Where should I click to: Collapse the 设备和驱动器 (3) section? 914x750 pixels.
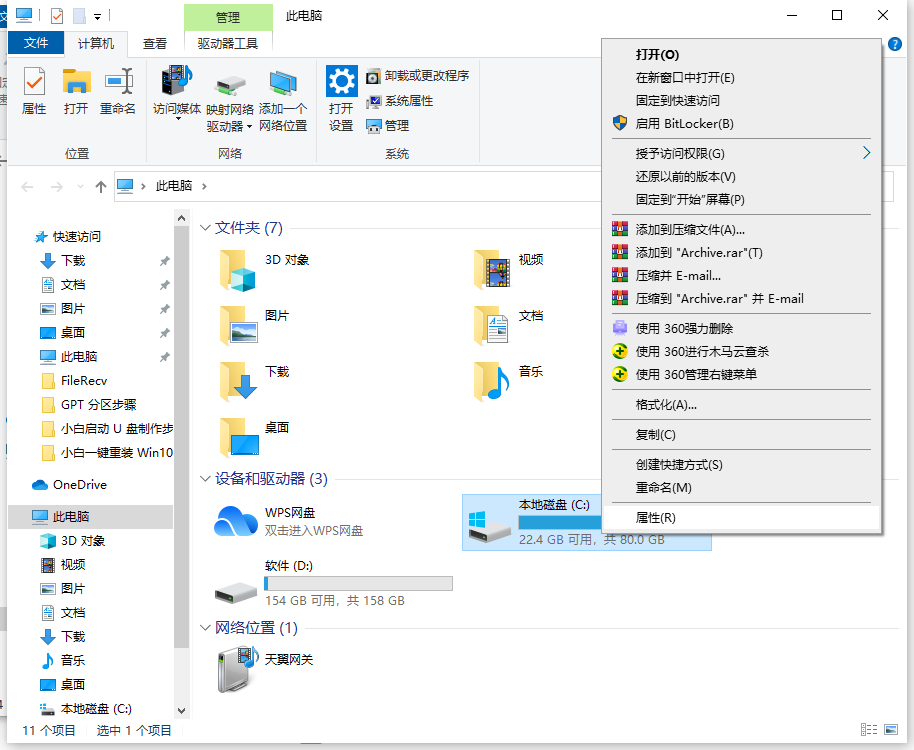(x=205, y=479)
